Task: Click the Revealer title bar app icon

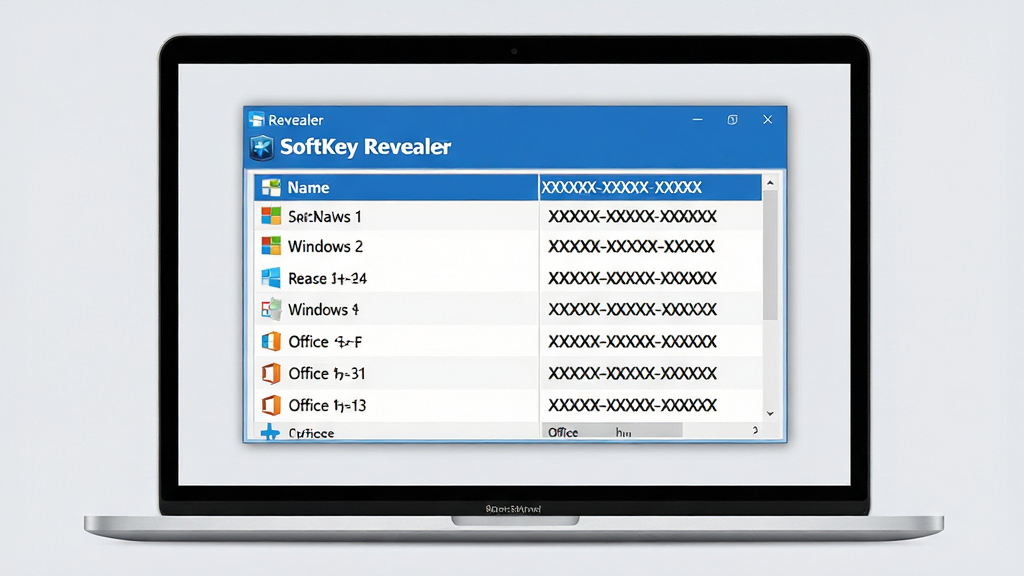Action: (x=257, y=119)
